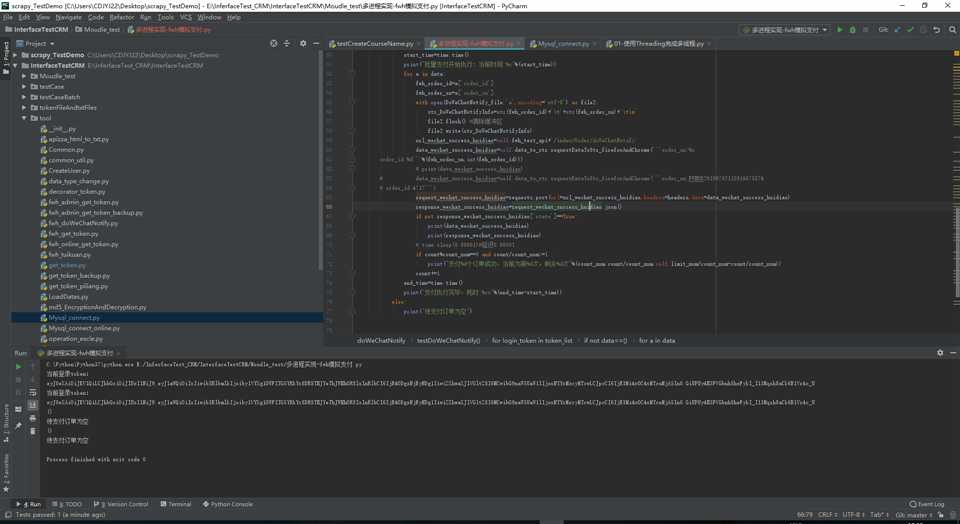Open Run panel settings gear
The width and height of the screenshot is (960, 524).
point(940,353)
